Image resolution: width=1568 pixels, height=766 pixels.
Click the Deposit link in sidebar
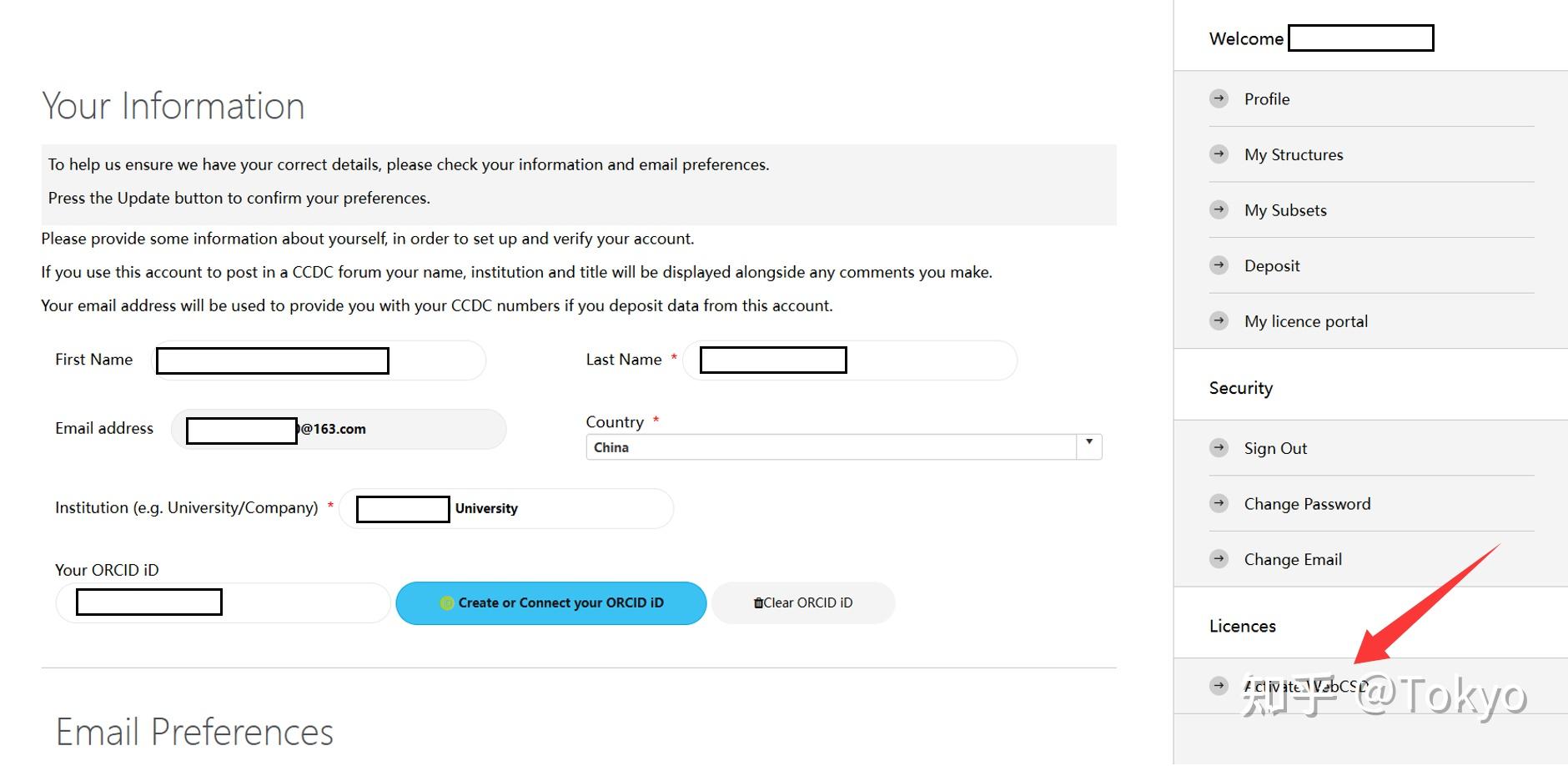[1272, 265]
